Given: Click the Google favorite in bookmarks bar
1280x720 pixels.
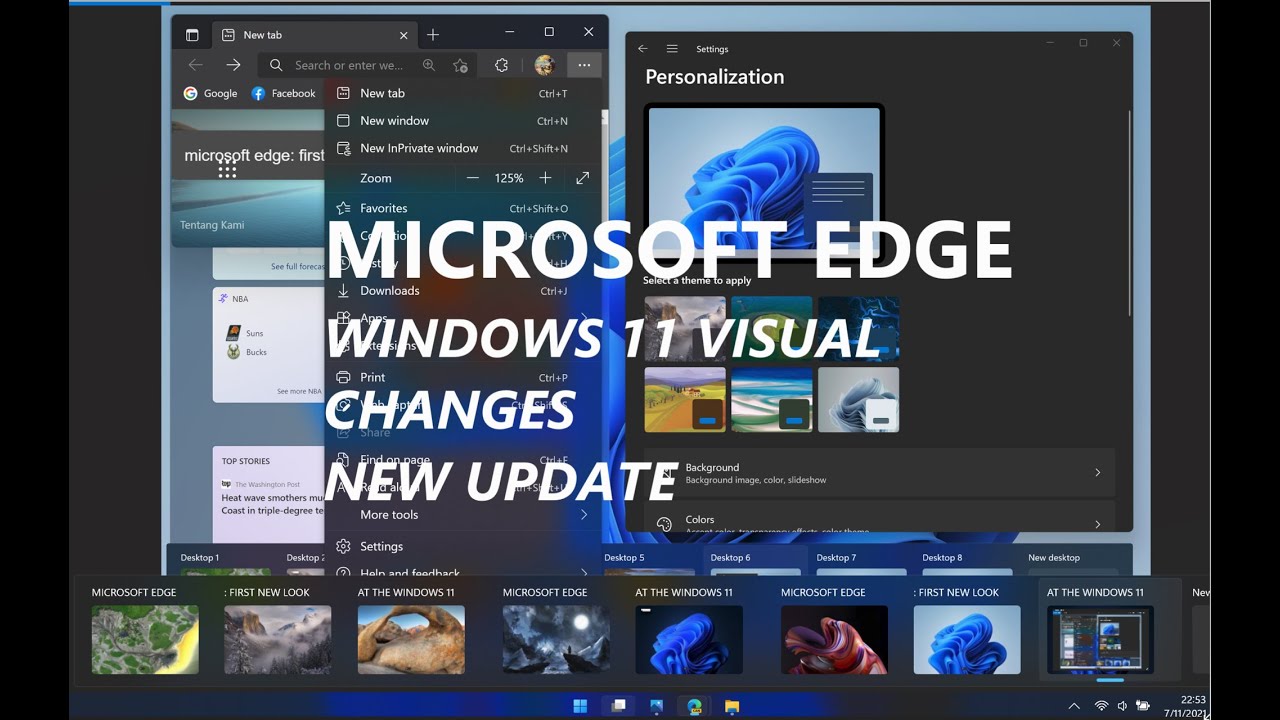Looking at the screenshot, I should 210,93.
